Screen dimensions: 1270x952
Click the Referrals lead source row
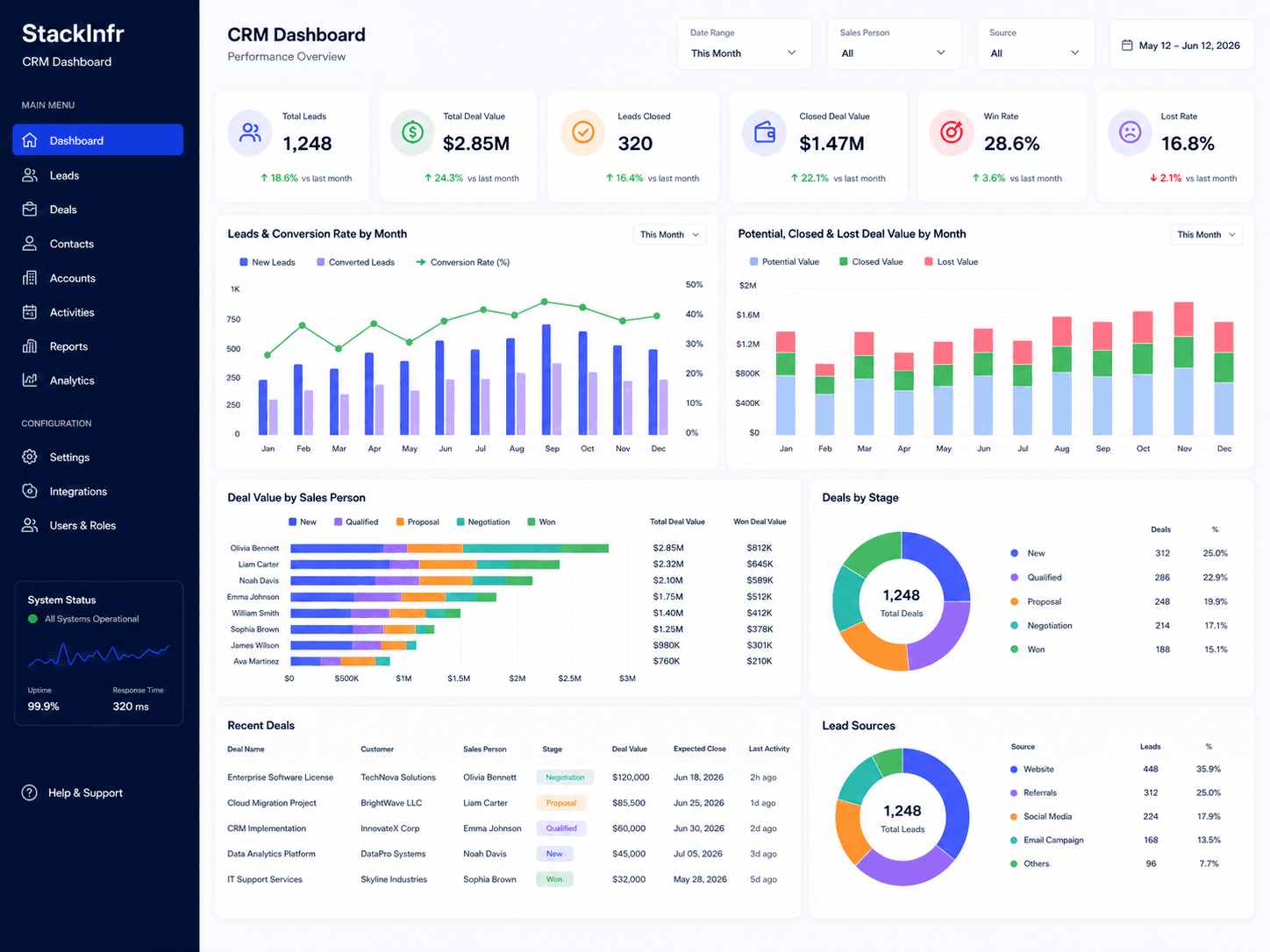(x=1117, y=792)
